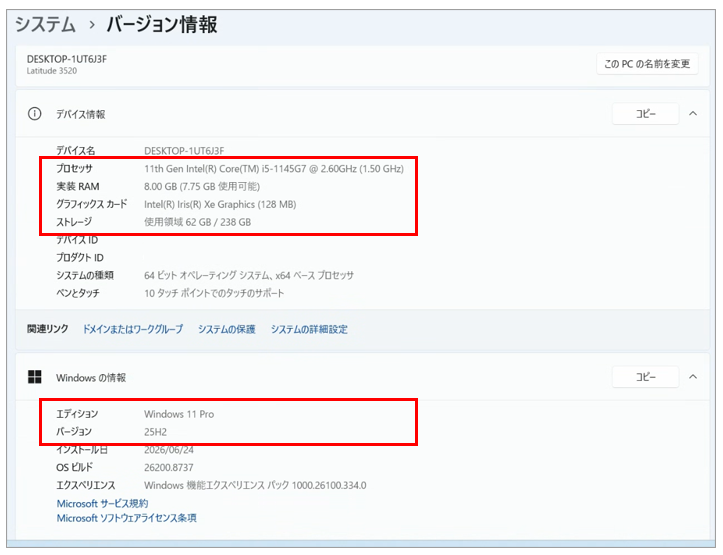The width and height of the screenshot is (723, 555).
Task: Collapse the デバイス情報 section chevron
Action: pos(693,114)
